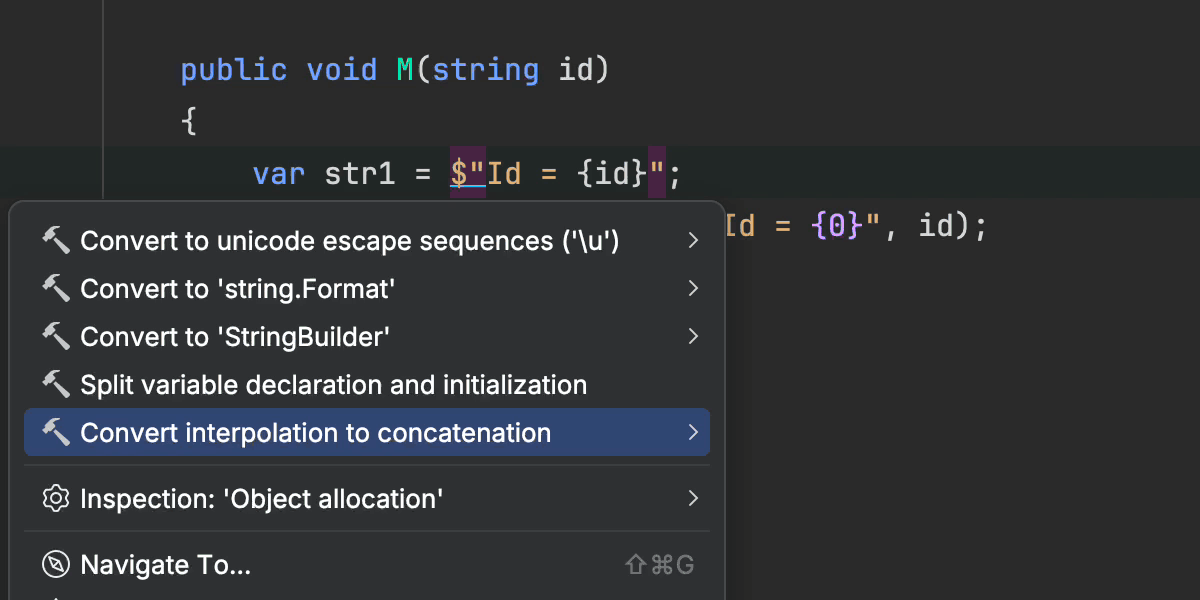Click hammer icon beside Convert interpolation to concatenation
The width and height of the screenshot is (1200, 600).
coord(55,432)
